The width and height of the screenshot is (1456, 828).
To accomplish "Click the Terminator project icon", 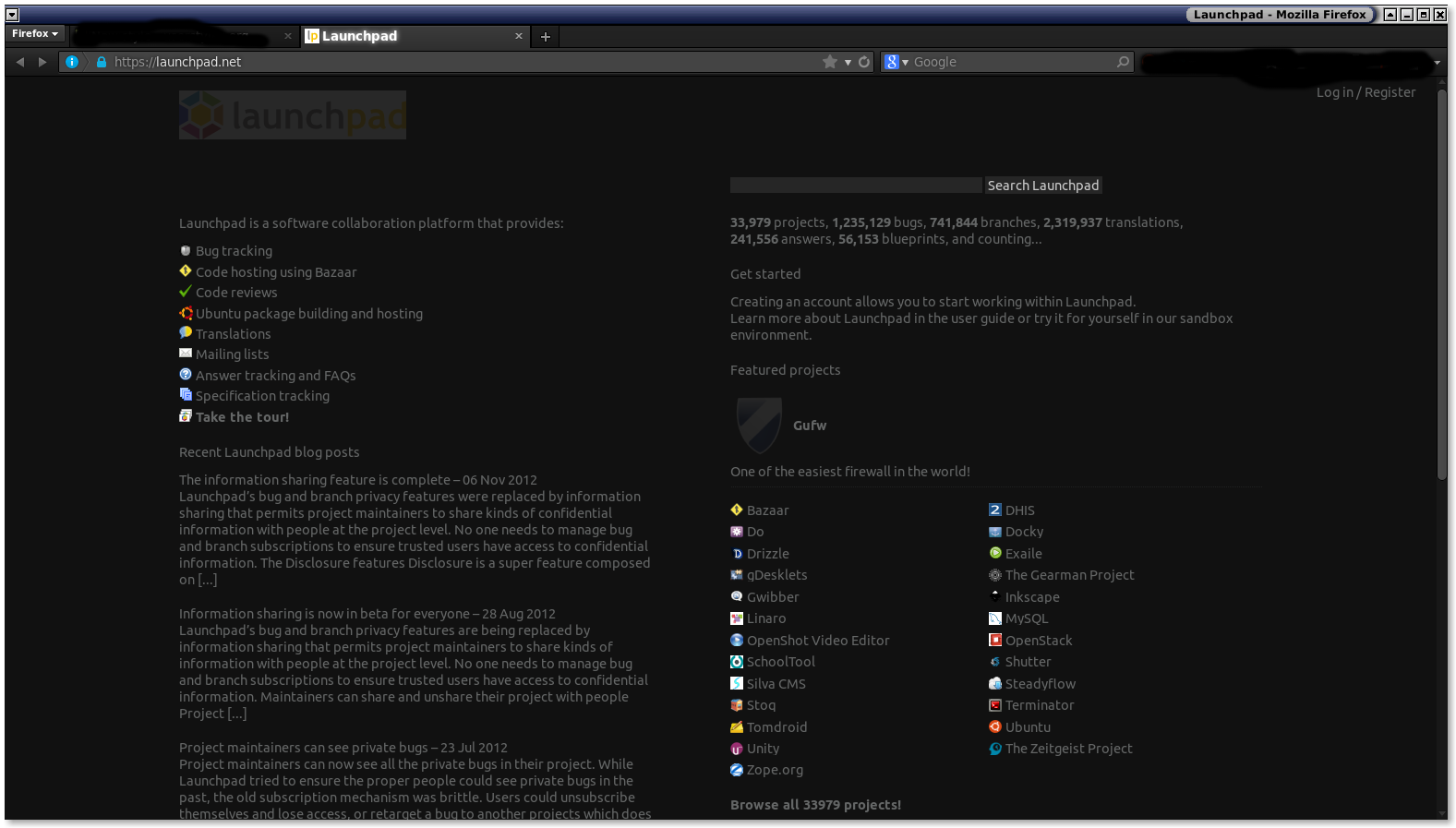I will pyautogui.click(x=995, y=705).
